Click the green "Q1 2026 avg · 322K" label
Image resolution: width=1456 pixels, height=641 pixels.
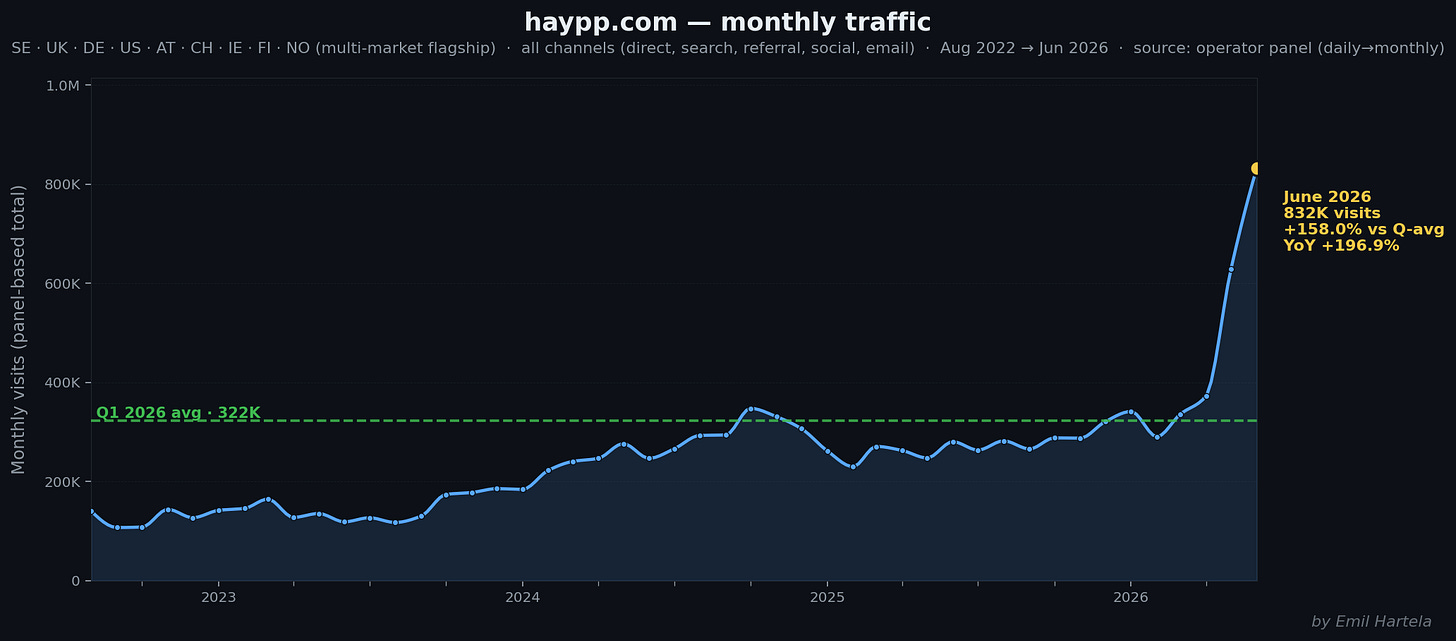tap(178, 412)
